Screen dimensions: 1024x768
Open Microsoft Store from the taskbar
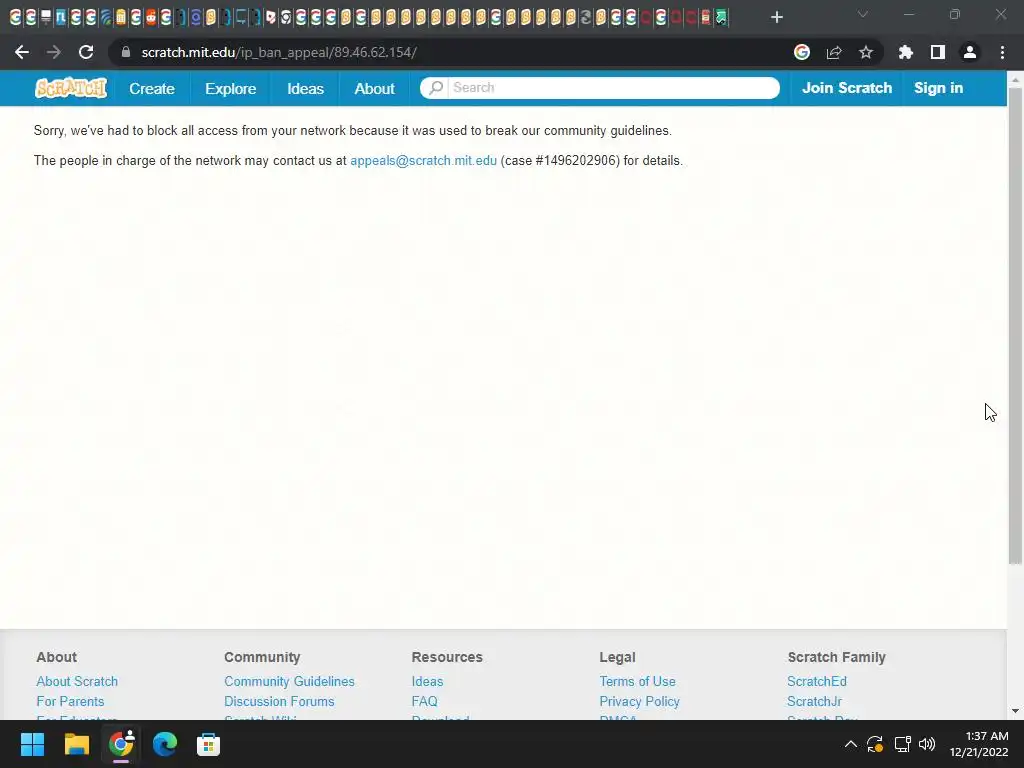click(x=208, y=744)
